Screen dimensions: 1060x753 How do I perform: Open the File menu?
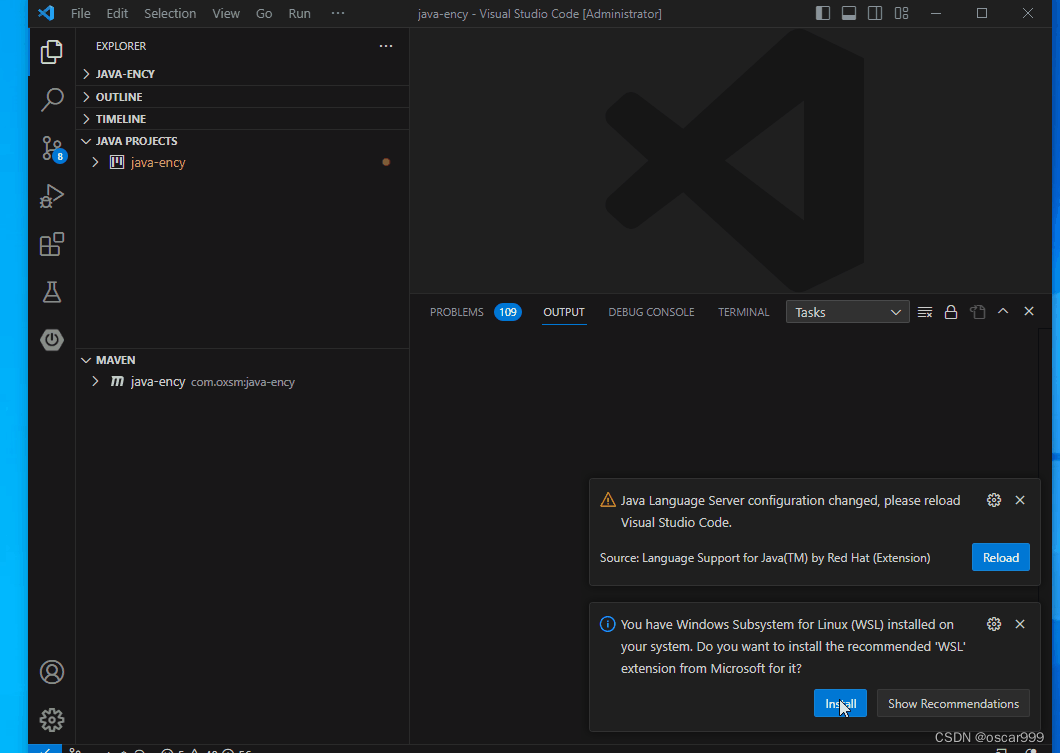click(80, 14)
